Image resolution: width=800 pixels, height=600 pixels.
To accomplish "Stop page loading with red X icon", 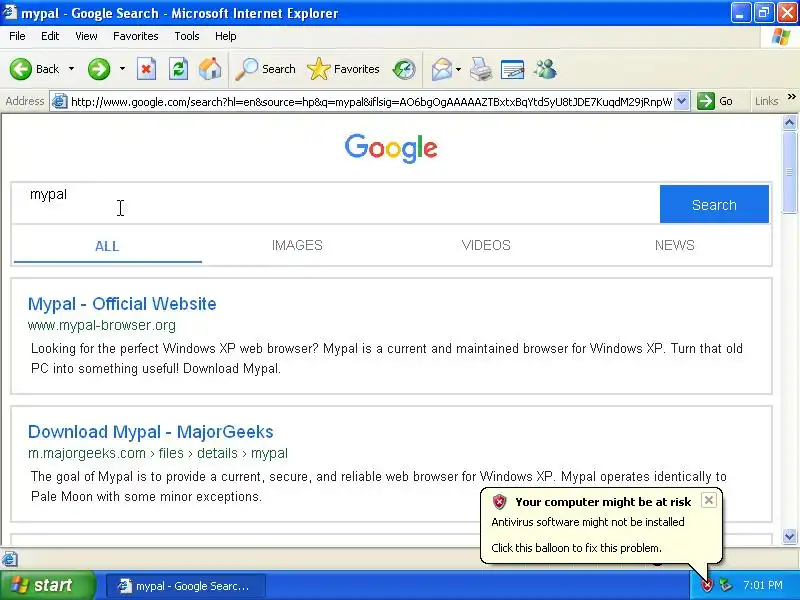I will [146, 69].
